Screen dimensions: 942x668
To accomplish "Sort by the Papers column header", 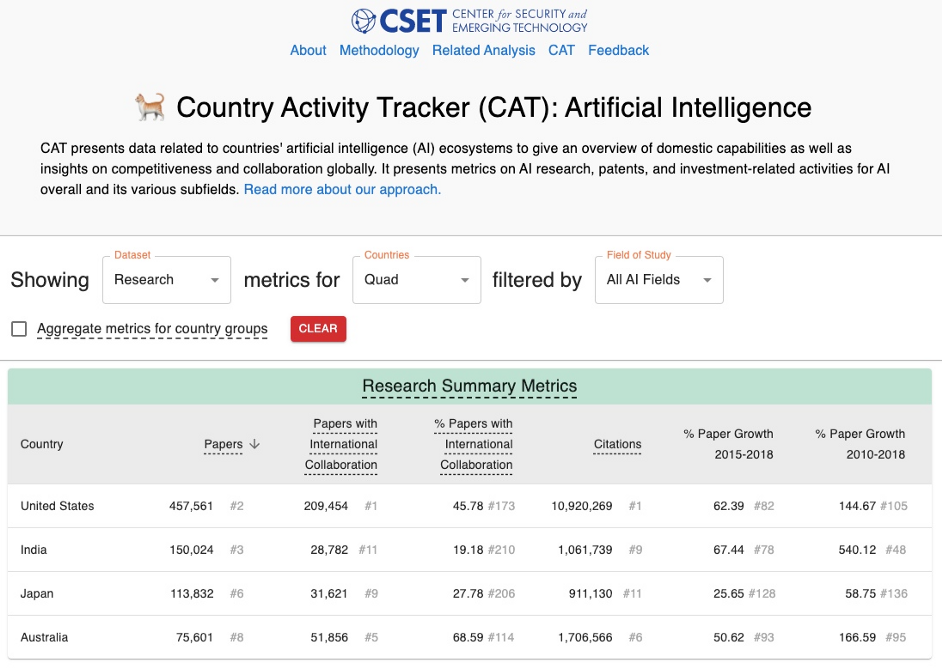I will (223, 444).
